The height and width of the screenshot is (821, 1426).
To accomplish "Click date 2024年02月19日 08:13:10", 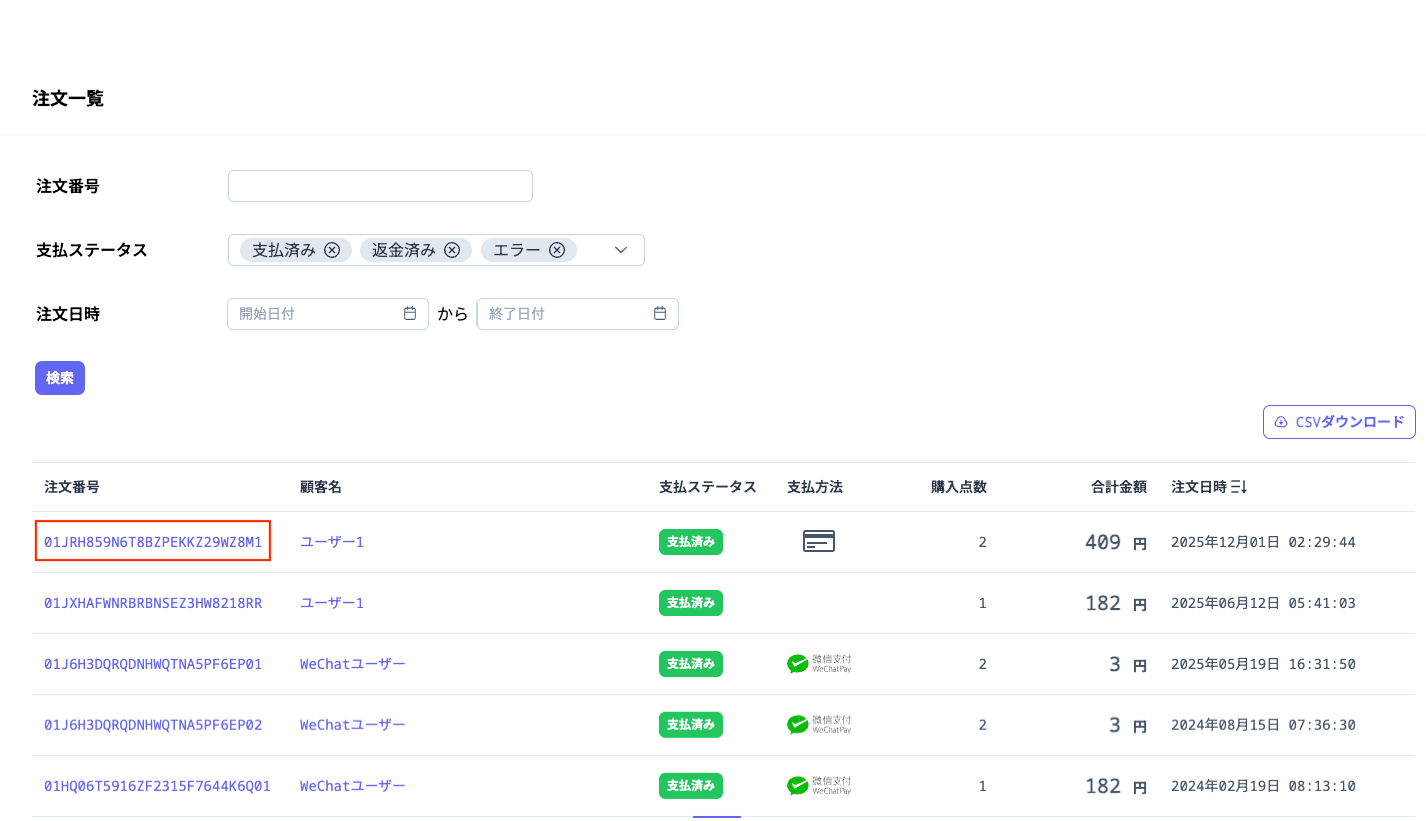I will click(1263, 786).
